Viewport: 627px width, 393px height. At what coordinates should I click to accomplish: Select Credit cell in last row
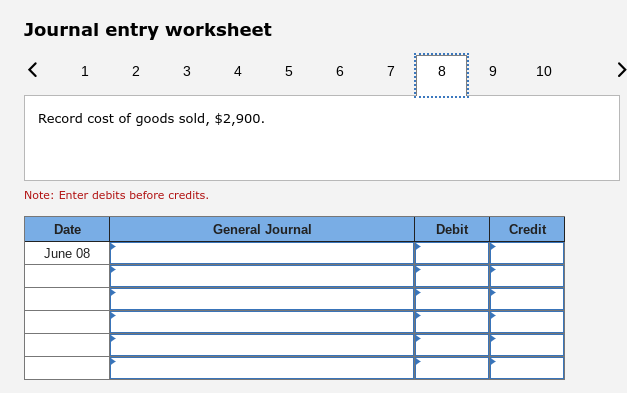(x=527, y=368)
